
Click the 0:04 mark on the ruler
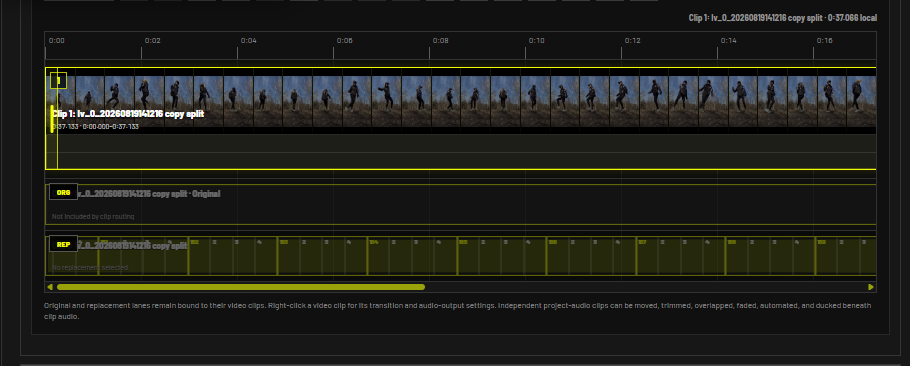point(248,41)
